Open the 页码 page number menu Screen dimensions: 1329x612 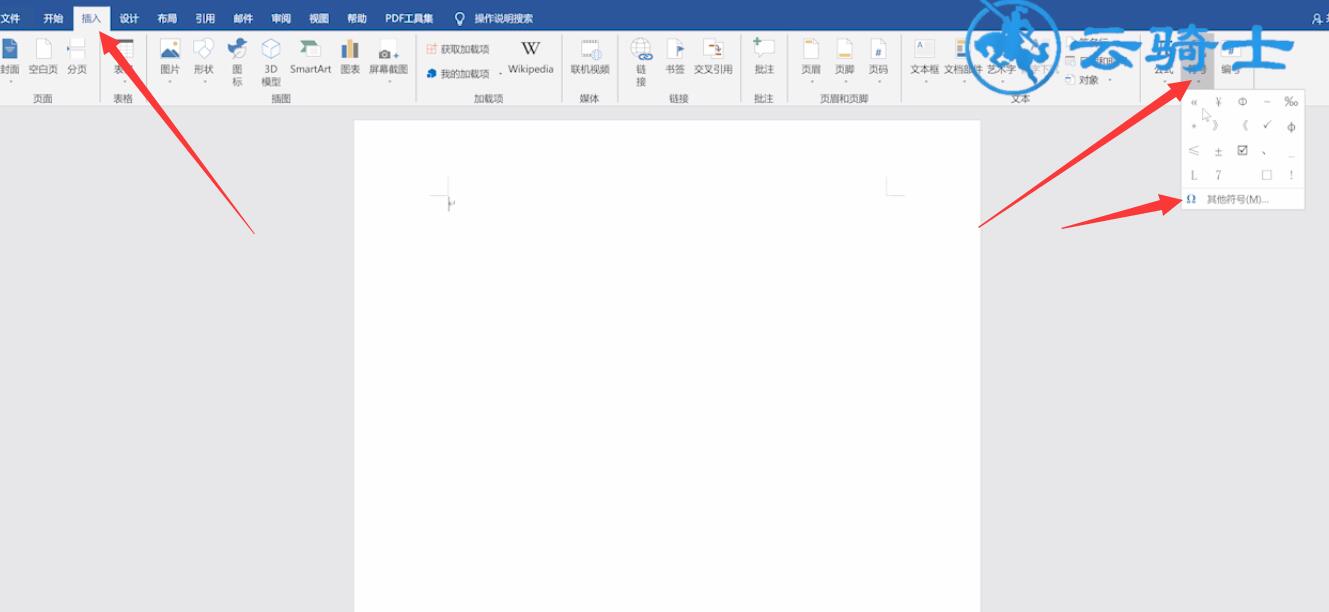tap(878, 60)
